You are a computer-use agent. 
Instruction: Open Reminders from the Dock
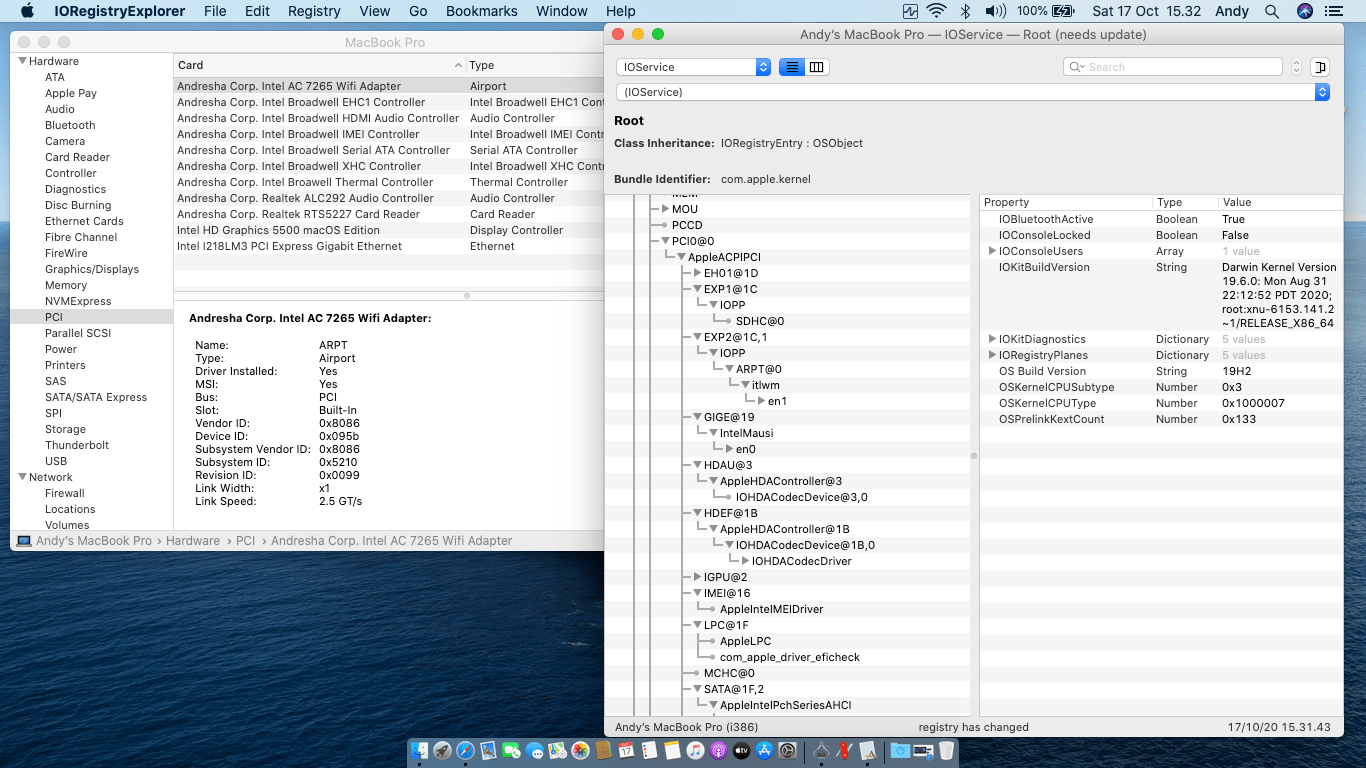tap(649, 751)
